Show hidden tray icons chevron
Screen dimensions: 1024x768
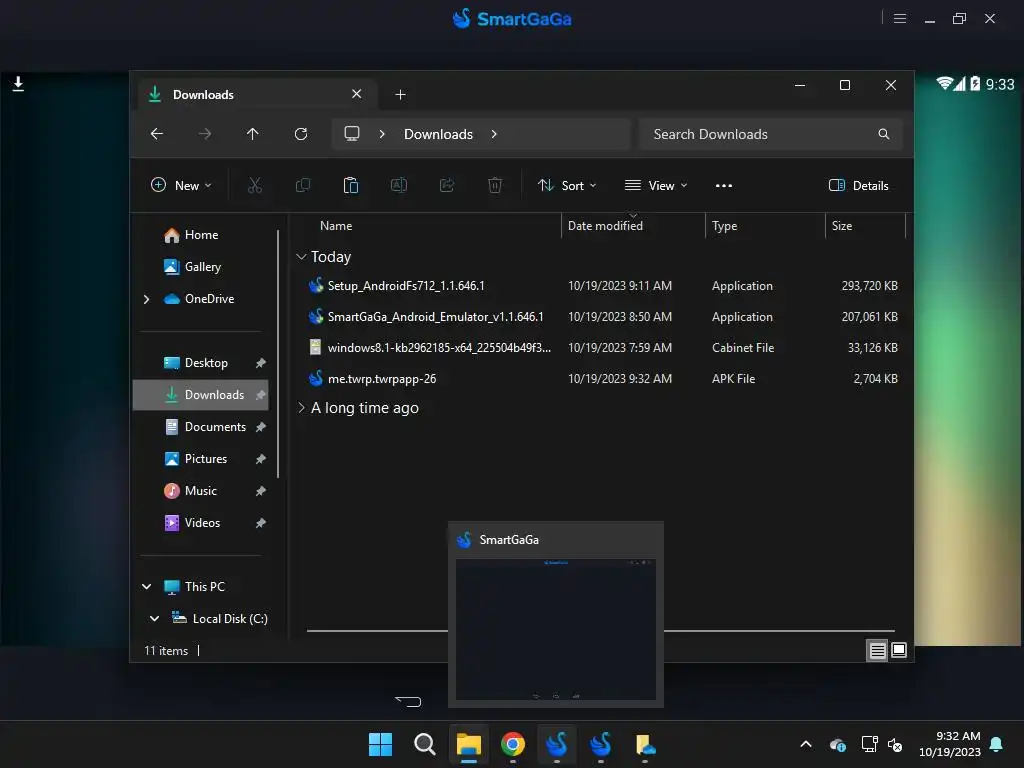click(x=806, y=744)
